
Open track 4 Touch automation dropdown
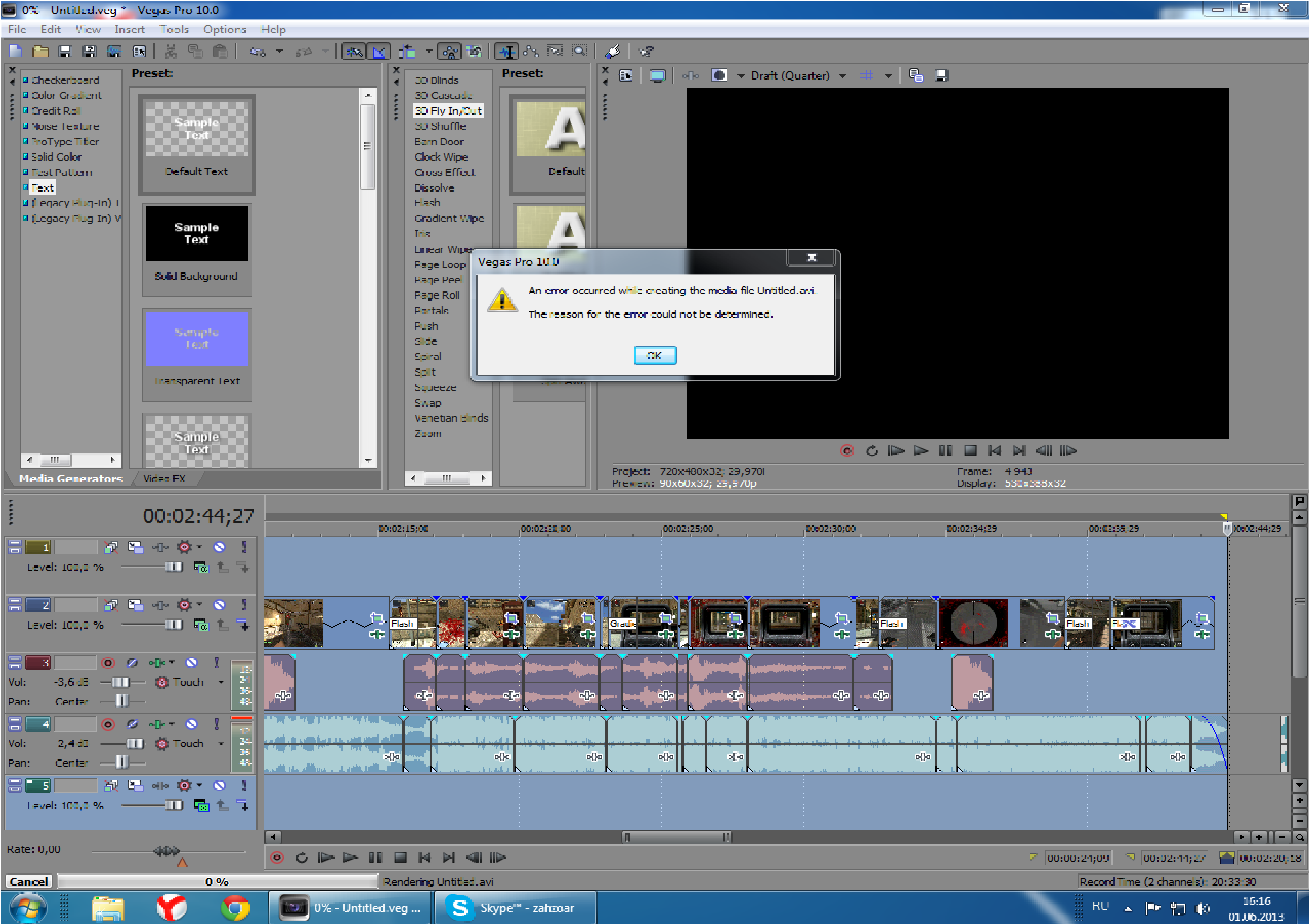pos(221,744)
